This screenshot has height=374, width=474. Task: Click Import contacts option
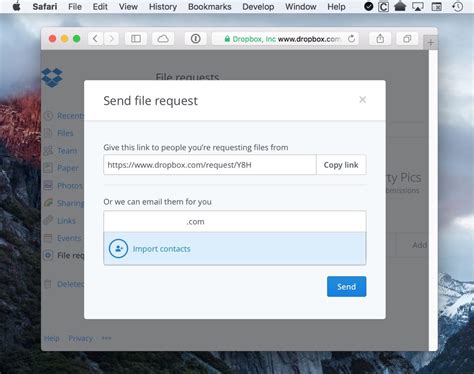(x=235, y=249)
